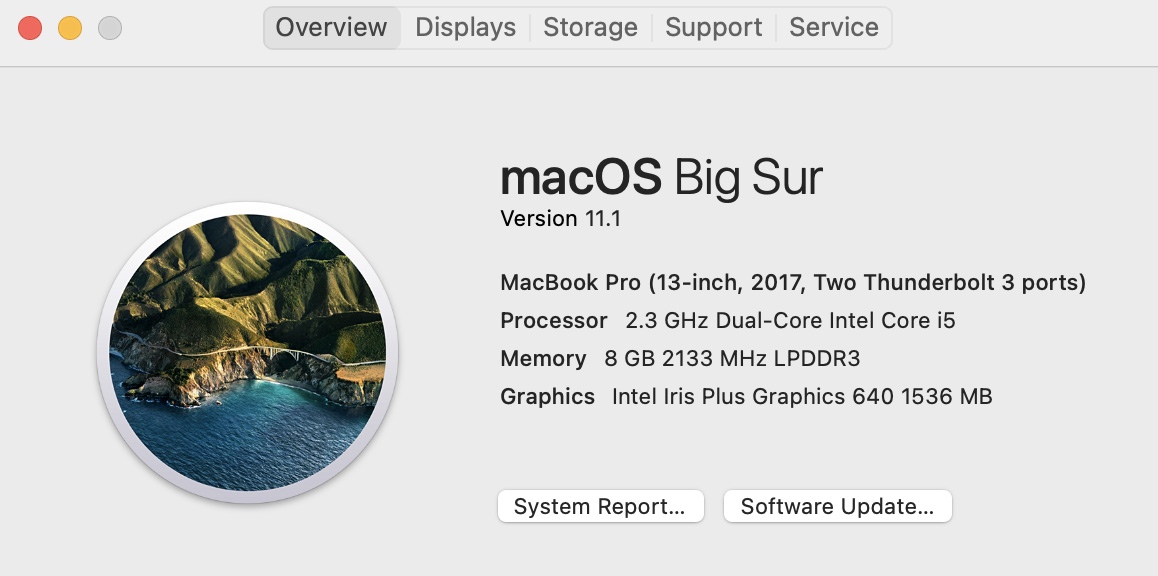This screenshot has width=1158, height=576.
Task: Click the Processor label
Action: click(554, 320)
